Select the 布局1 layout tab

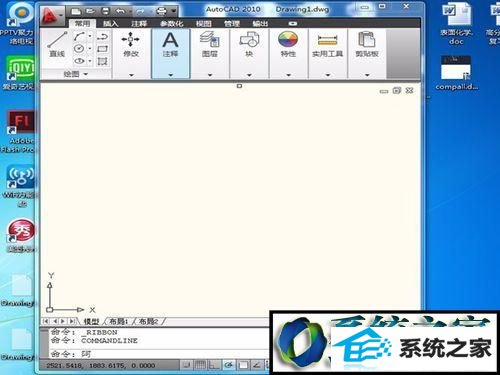coord(118,321)
